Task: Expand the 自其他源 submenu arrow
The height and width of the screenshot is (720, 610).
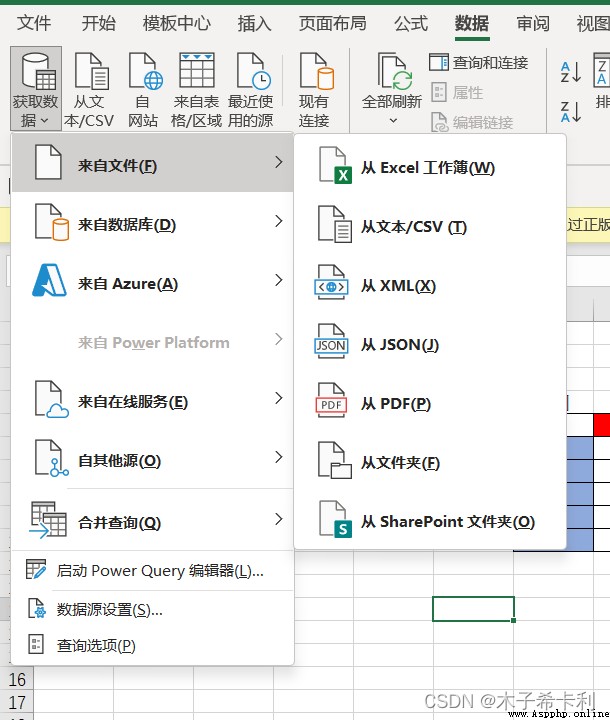Action: [278, 457]
